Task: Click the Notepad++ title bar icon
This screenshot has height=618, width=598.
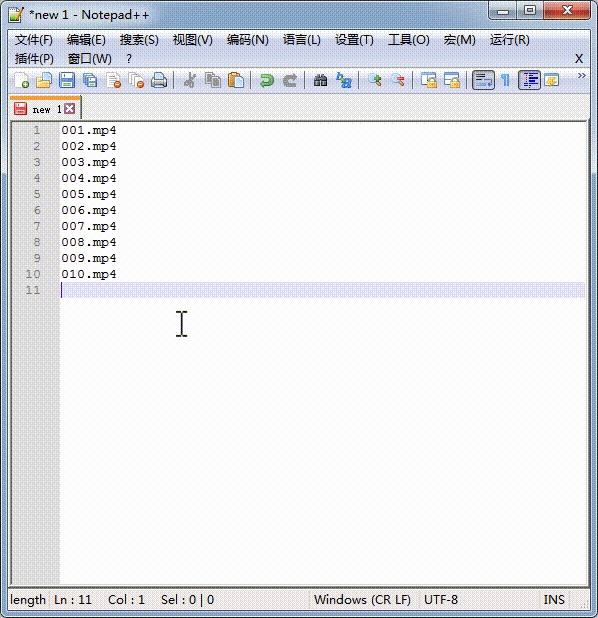Action: 16,15
